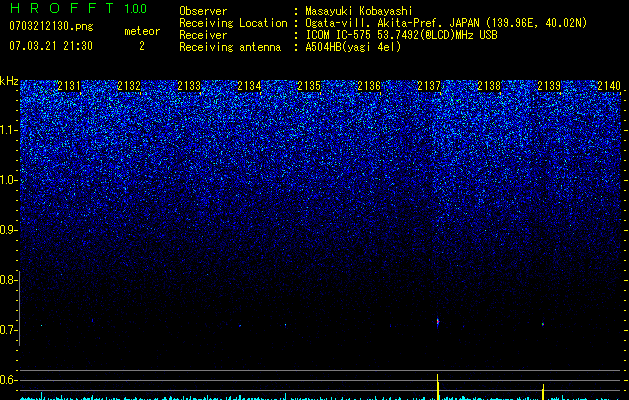Click the Observer field label
Viewport: 629px width, 400px height.
point(203,11)
